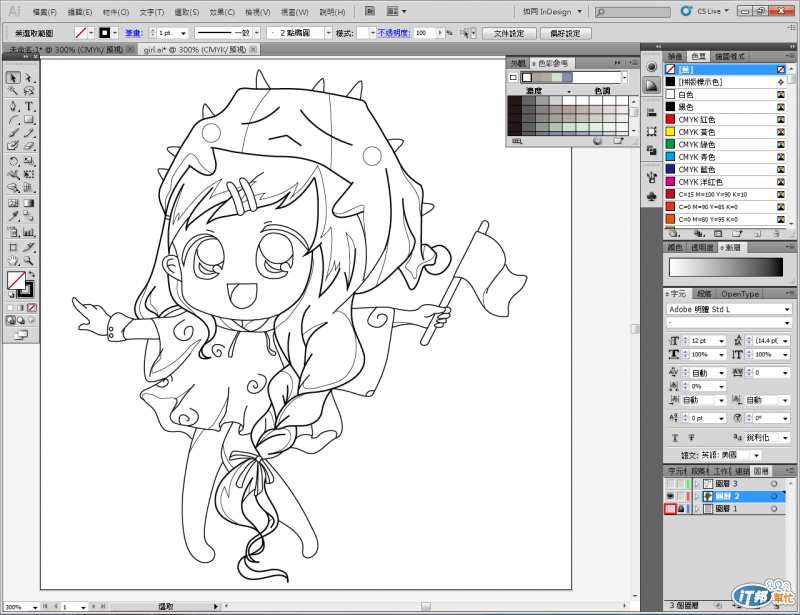
Task: Toggle Strikethrough button in Character panel
Action: [691, 438]
